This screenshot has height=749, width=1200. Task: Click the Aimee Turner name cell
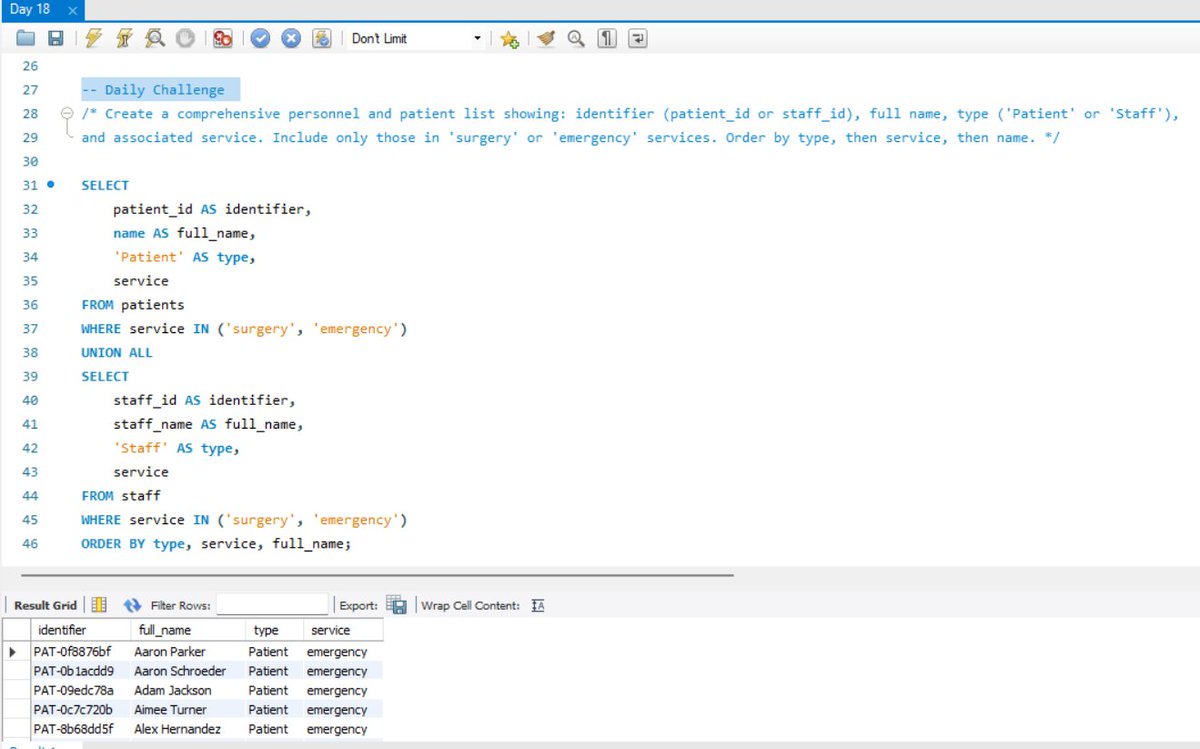(187, 710)
